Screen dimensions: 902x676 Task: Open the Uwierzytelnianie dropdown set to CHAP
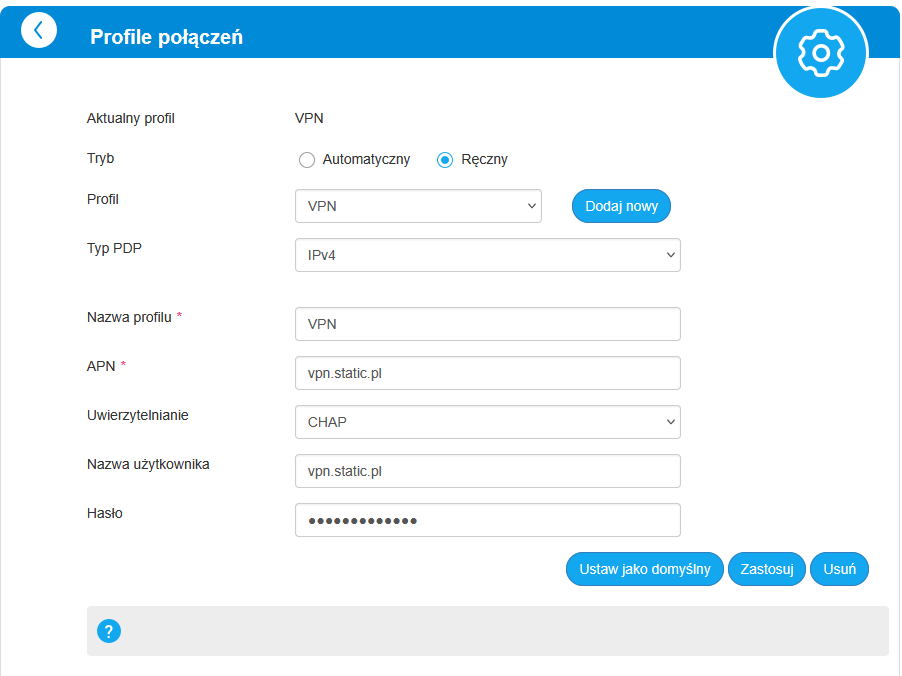point(487,422)
